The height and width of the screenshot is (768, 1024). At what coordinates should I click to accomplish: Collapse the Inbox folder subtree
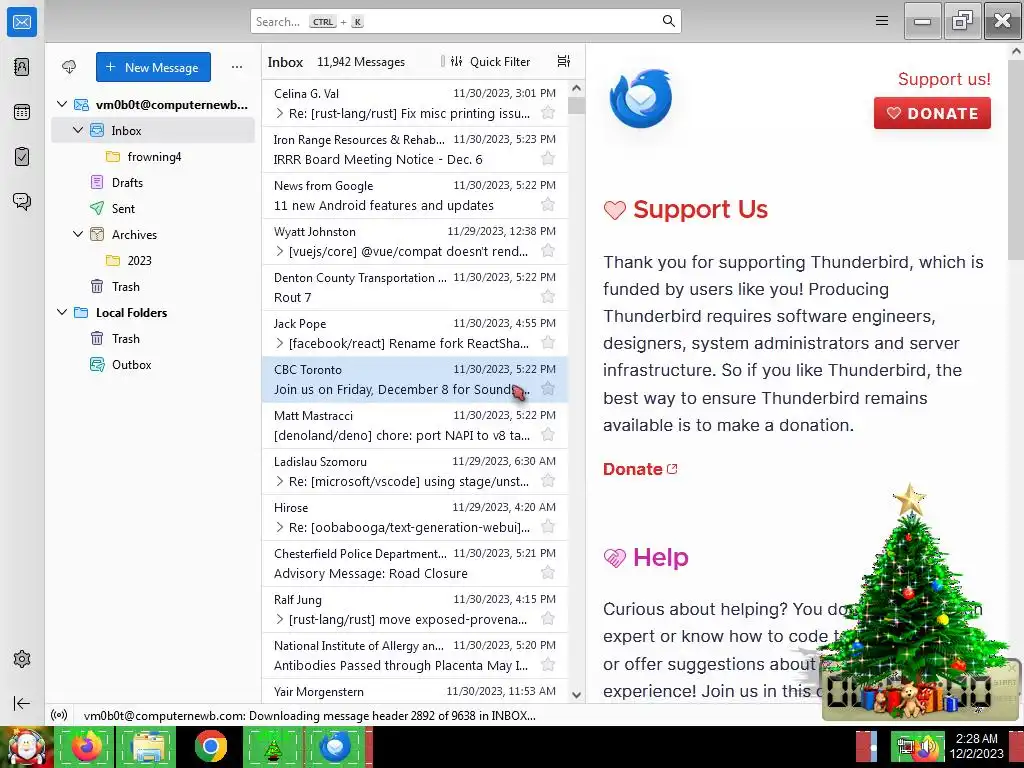[x=78, y=130]
